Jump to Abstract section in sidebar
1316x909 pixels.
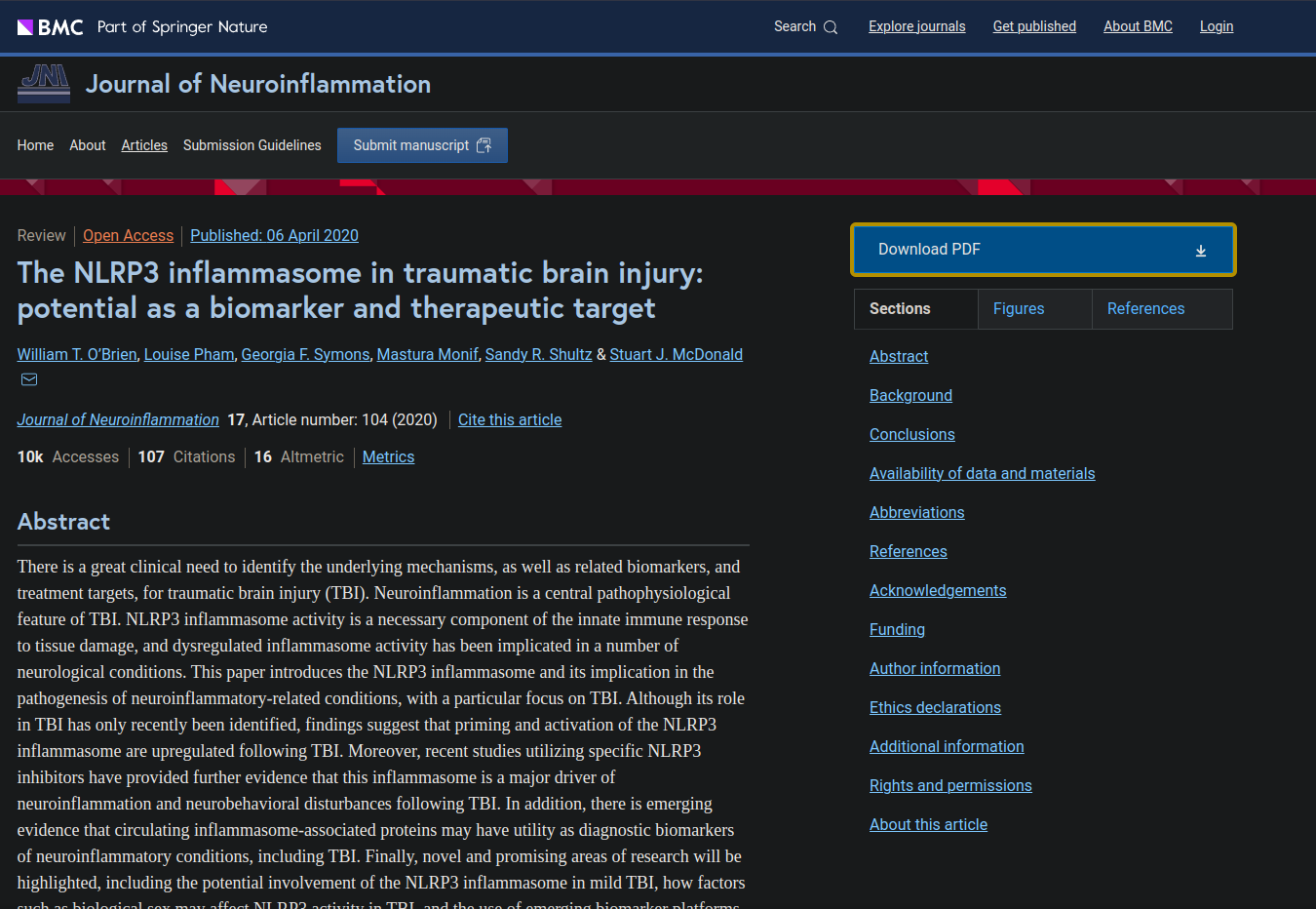coord(899,356)
